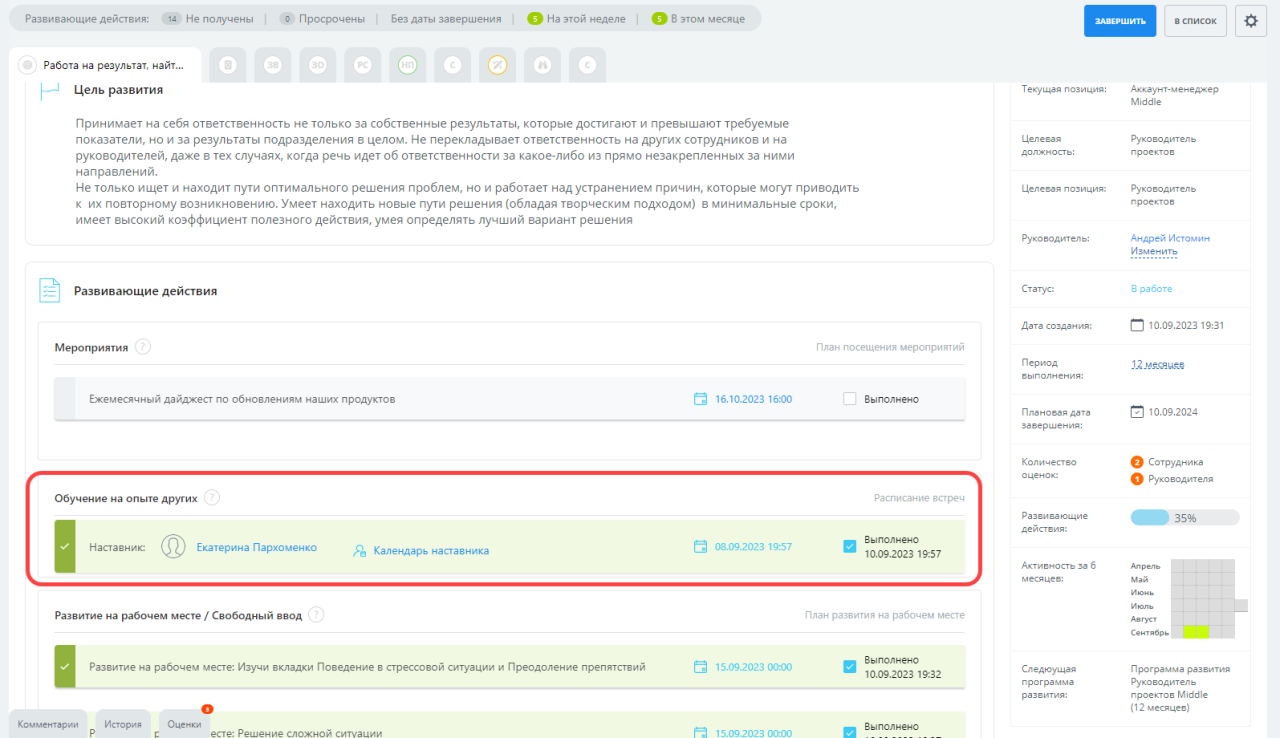Open the С tab right after НП
The width and height of the screenshot is (1280, 738).
click(x=453, y=65)
